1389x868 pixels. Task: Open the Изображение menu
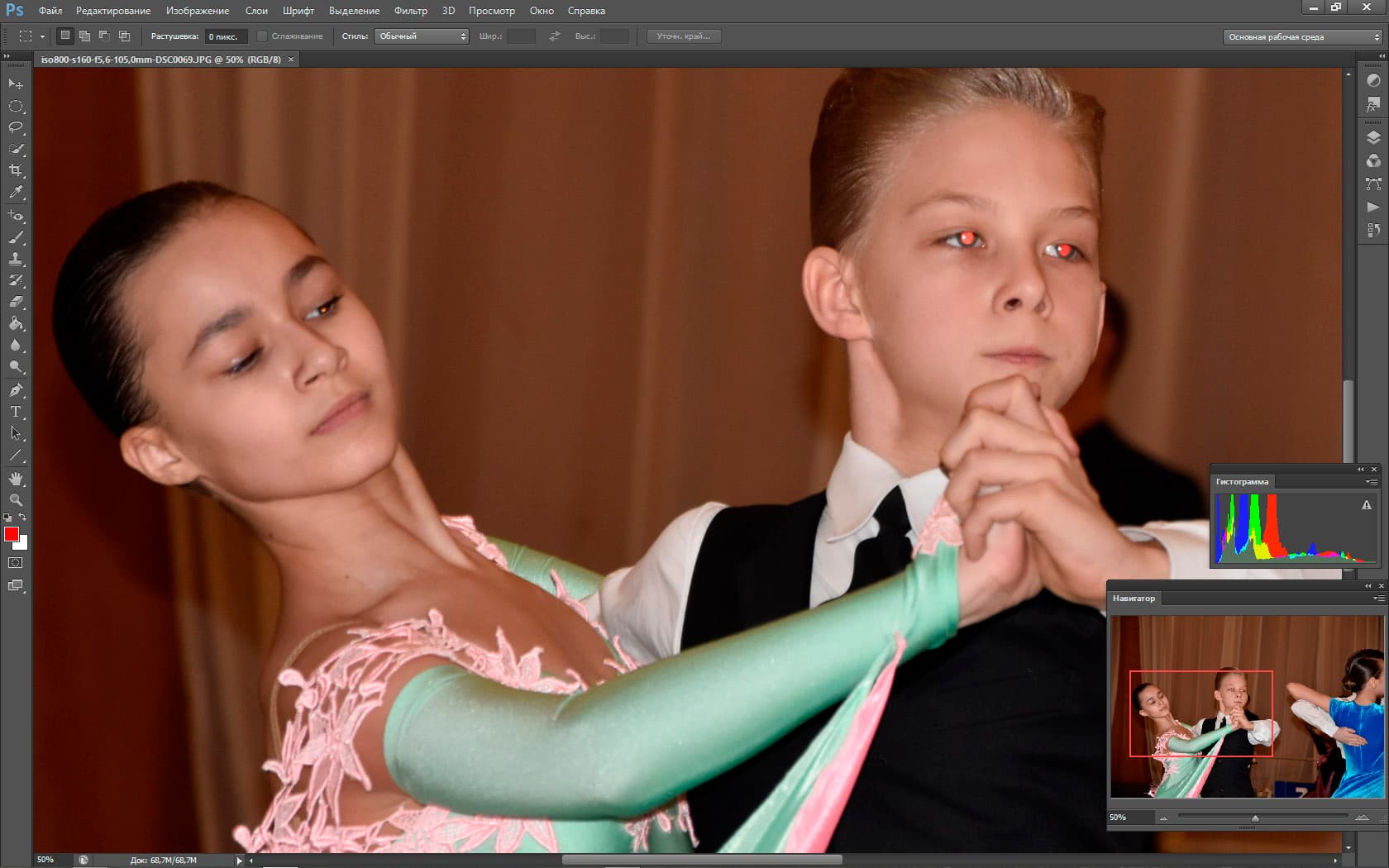[x=198, y=11]
